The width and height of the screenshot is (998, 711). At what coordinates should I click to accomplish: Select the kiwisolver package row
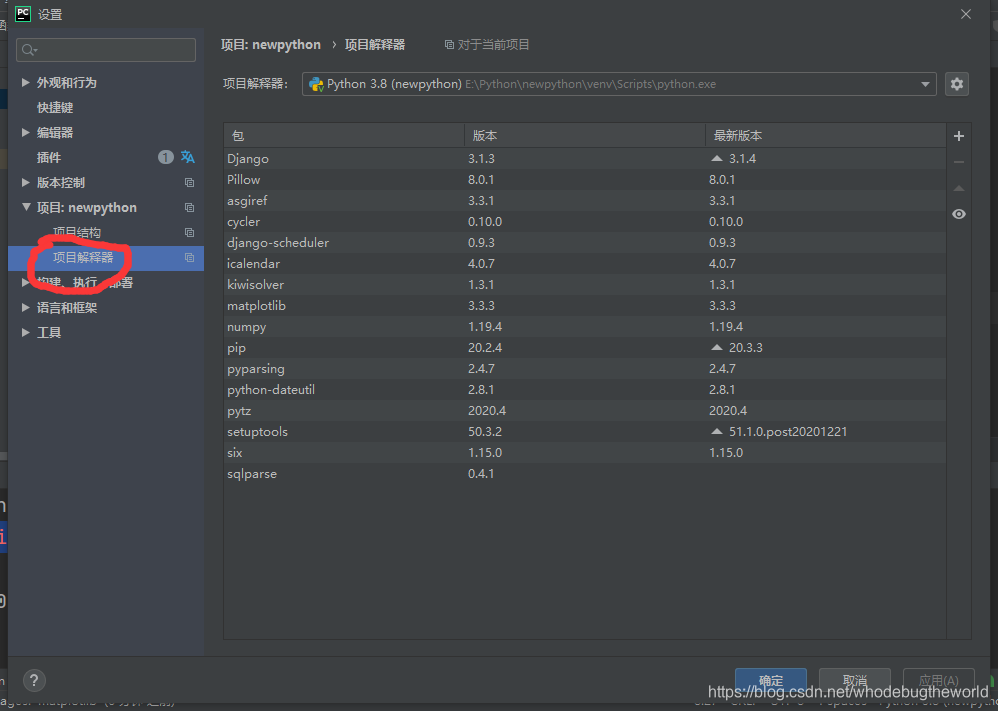click(x=584, y=285)
